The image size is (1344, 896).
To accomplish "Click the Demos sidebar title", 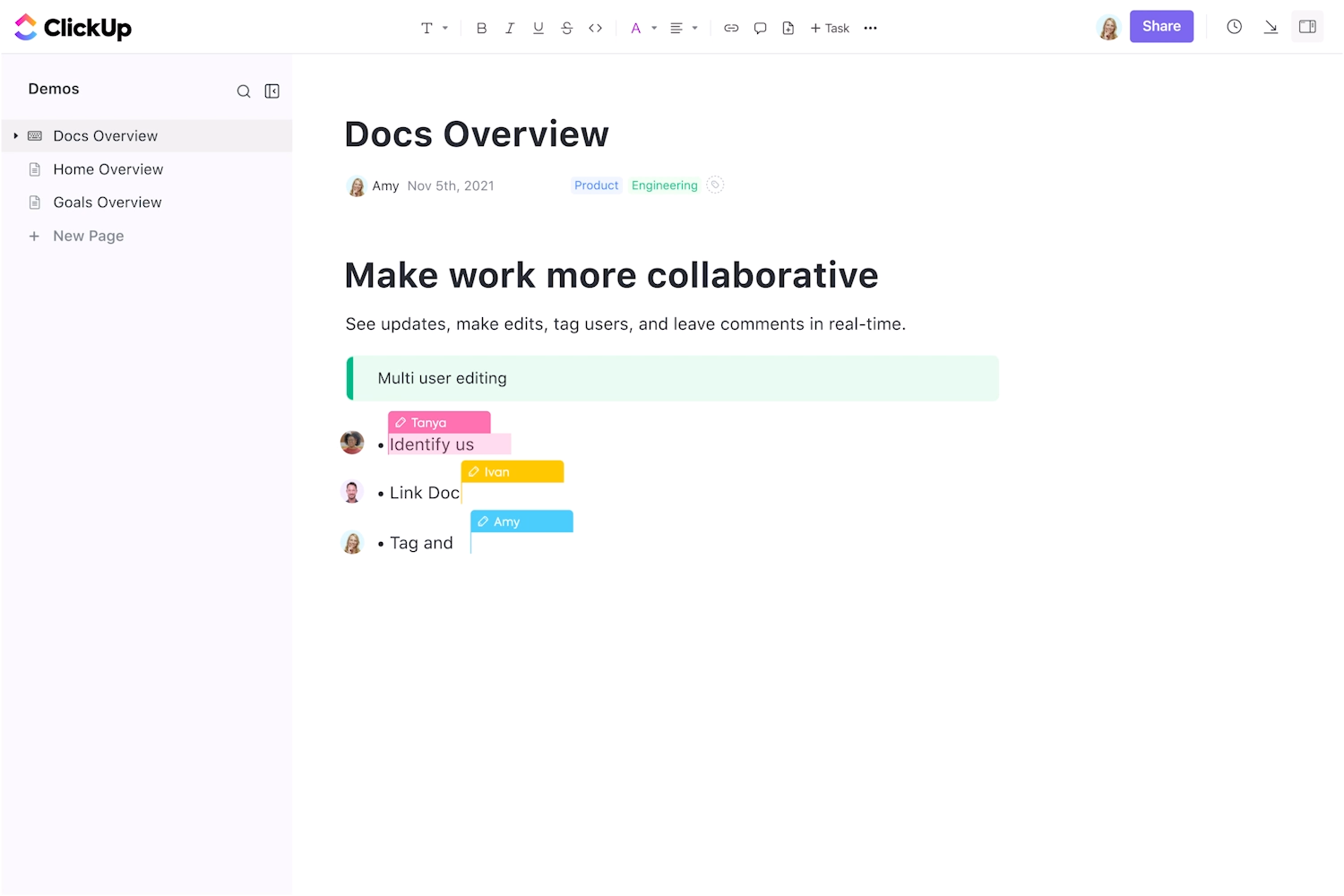I will point(54,89).
